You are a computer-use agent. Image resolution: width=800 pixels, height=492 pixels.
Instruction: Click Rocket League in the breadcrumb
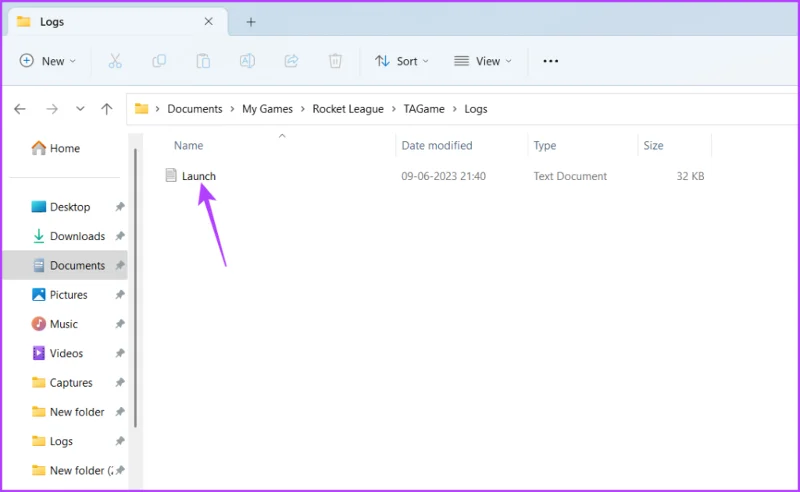pos(348,109)
